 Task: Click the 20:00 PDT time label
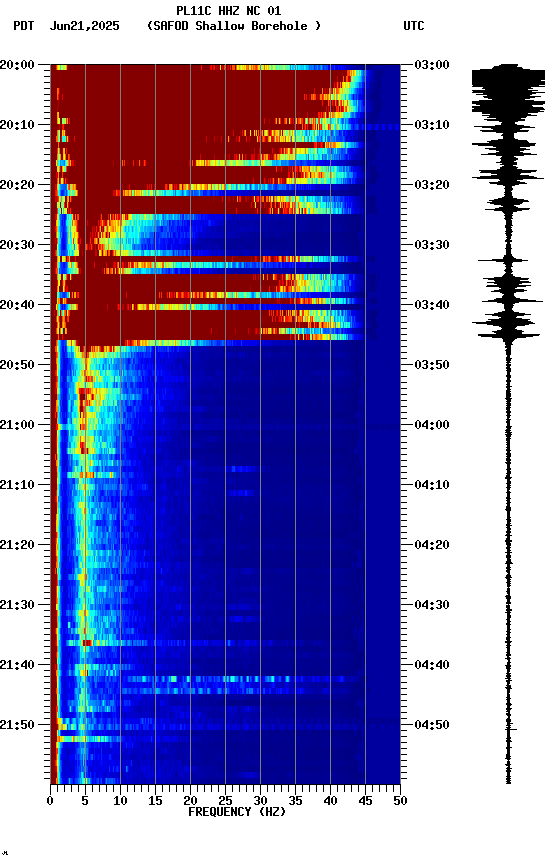click(17, 65)
